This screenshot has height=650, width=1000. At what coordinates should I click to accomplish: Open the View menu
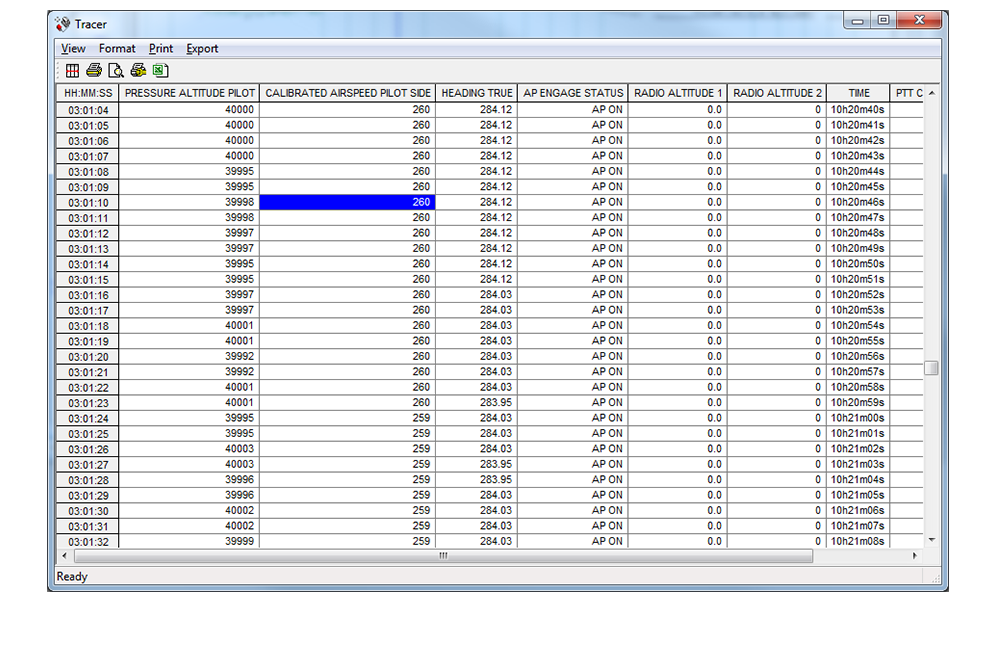[73, 48]
